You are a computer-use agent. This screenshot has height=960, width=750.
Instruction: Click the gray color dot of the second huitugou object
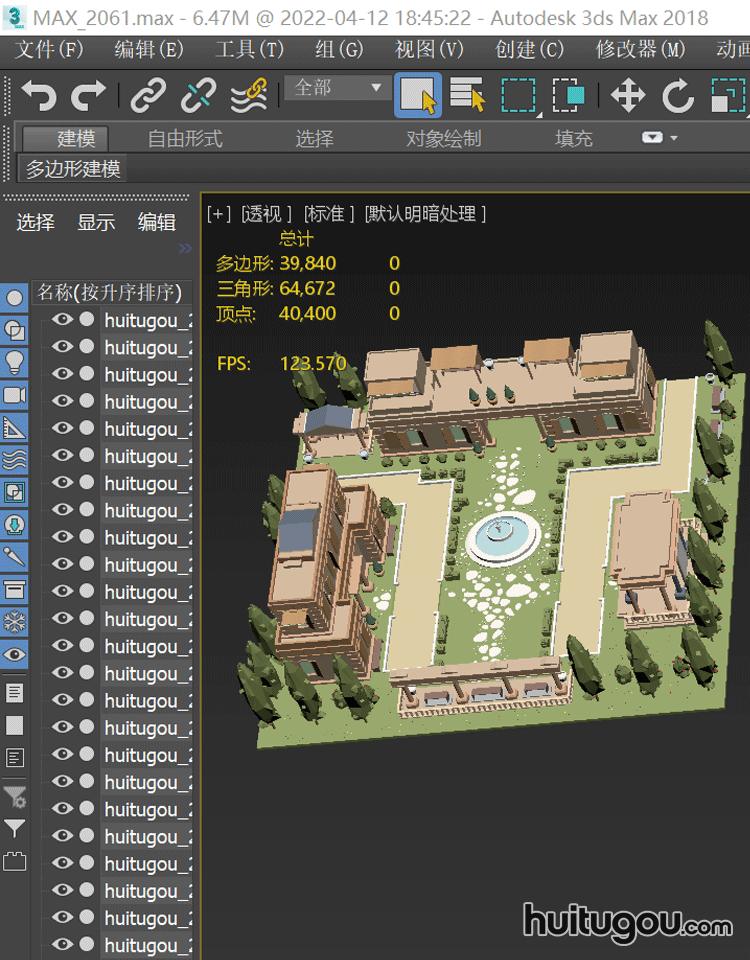[x=87, y=347]
